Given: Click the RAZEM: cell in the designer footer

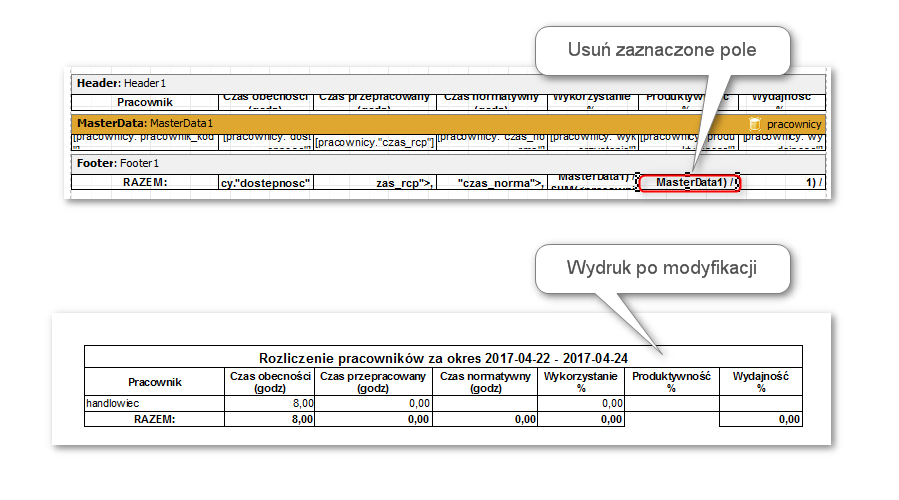Looking at the screenshot, I should [x=144, y=183].
